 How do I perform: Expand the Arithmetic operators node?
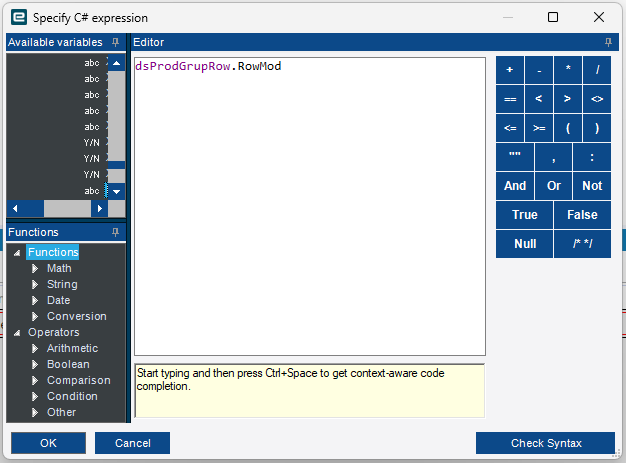(x=35, y=348)
